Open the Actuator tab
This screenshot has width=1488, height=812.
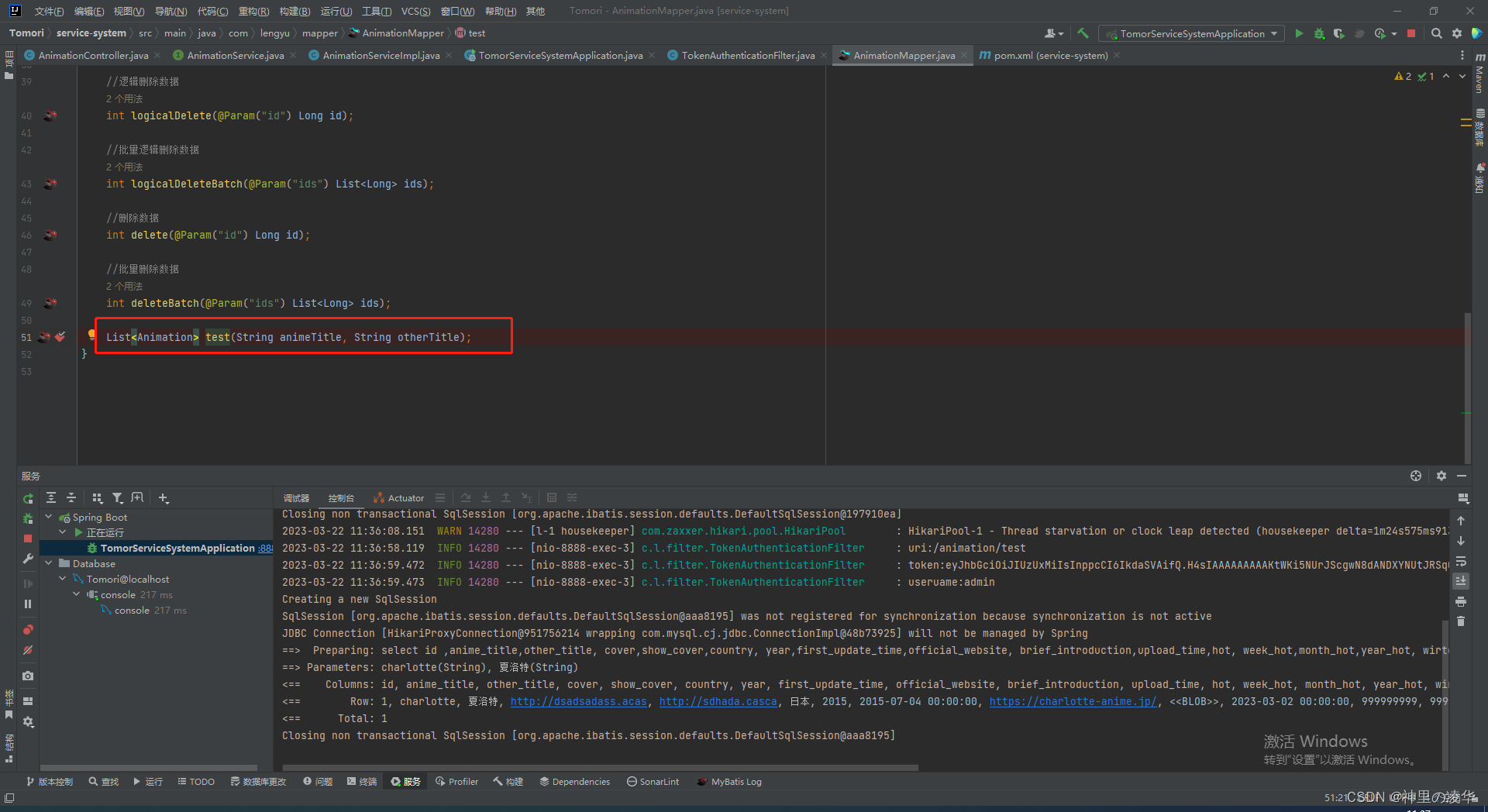coord(398,498)
